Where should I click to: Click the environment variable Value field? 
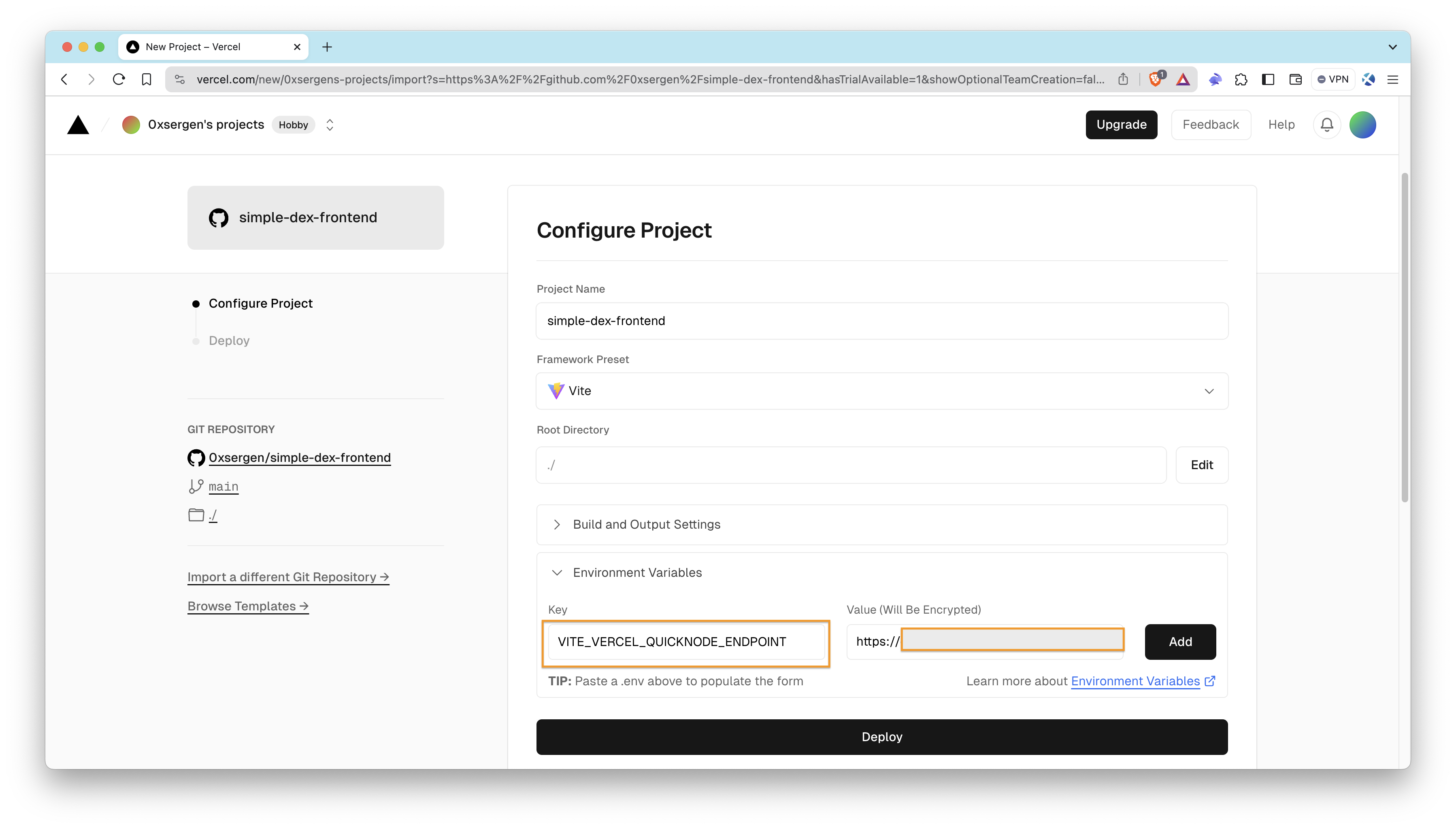coord(985,642)
